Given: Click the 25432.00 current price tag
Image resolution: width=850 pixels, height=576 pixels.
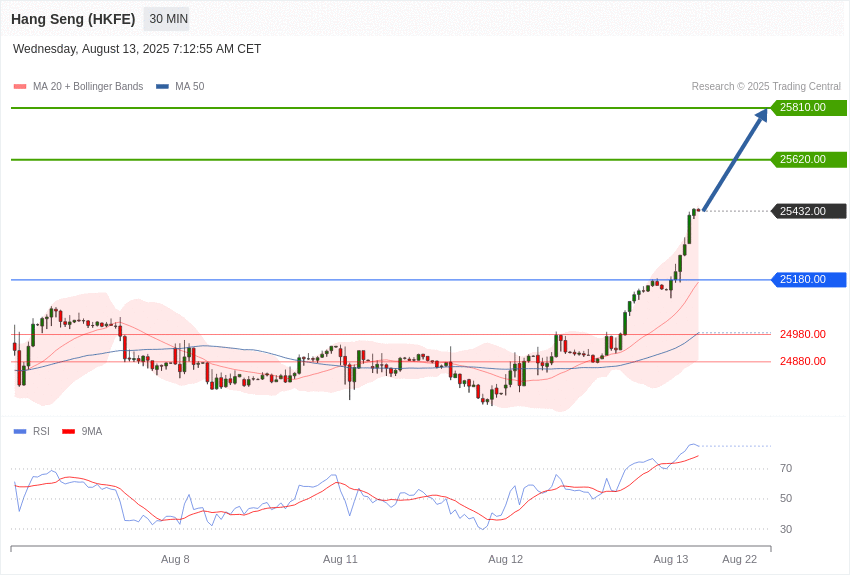Looking at the screenshot, I should pyautogui.click(x=809, y=211).
